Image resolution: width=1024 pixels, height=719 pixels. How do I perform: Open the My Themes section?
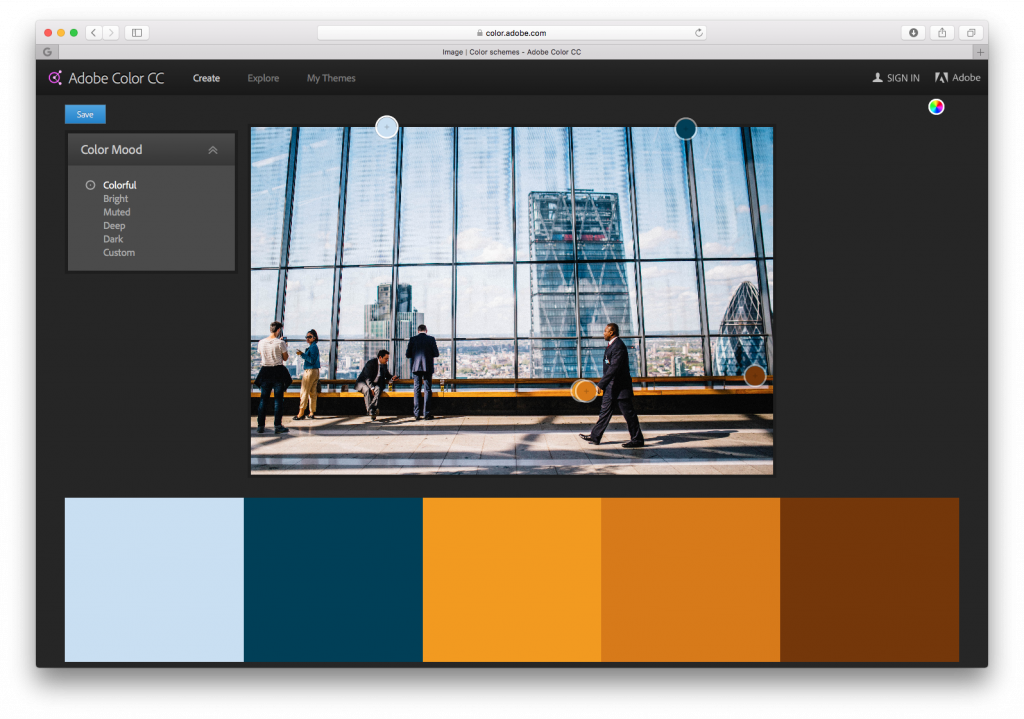click(331, 78)
